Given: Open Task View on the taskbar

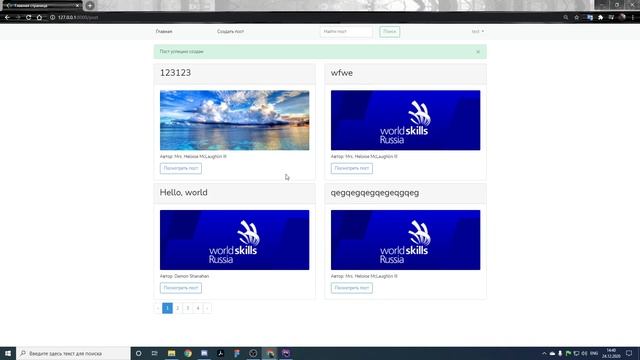Looking at the screenshot, I should pos(155,353).
